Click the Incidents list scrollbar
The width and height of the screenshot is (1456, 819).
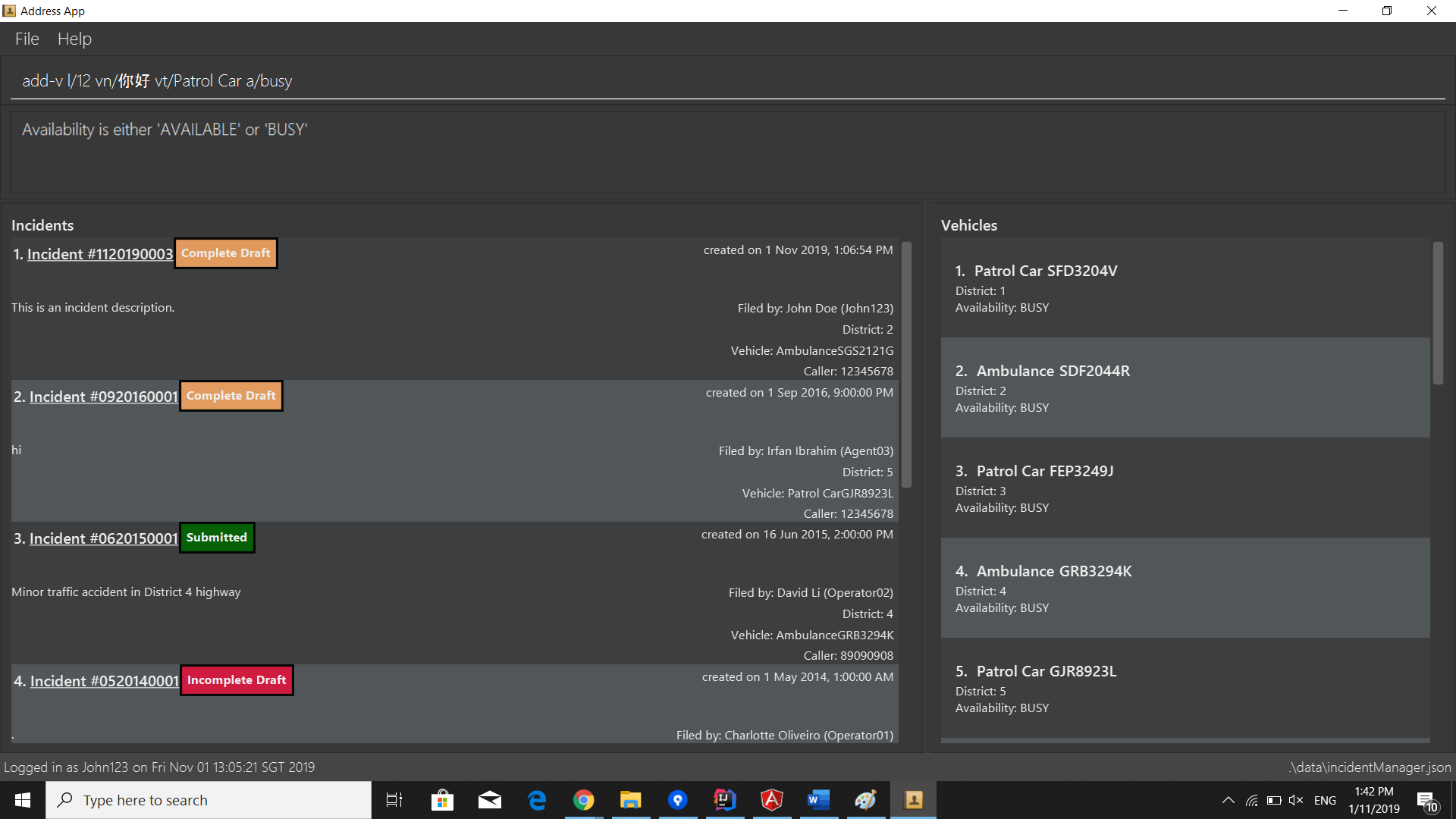906,364
